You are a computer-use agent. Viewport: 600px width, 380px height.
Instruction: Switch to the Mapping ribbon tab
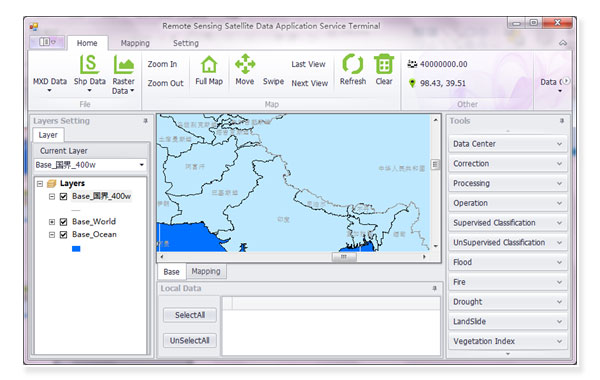pyautogui.click(x=135, y=43)
